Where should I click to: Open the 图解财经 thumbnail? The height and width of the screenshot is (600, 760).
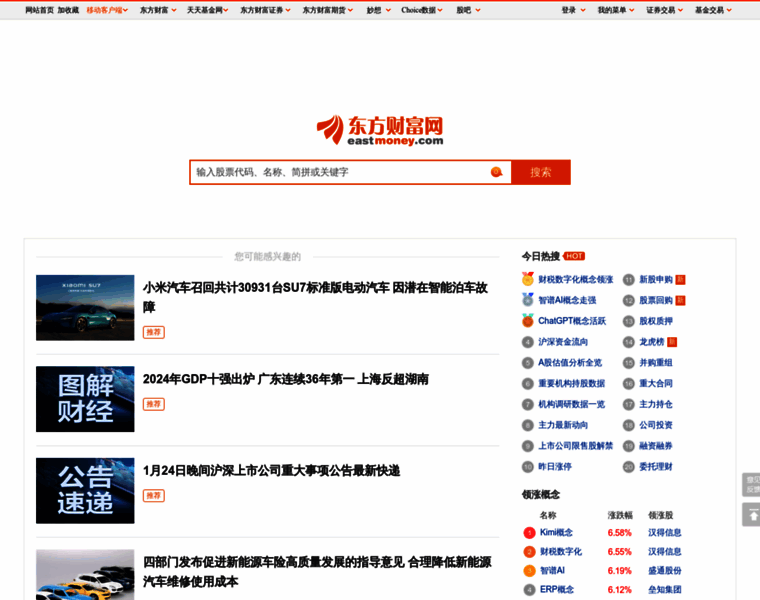point(85,399)
